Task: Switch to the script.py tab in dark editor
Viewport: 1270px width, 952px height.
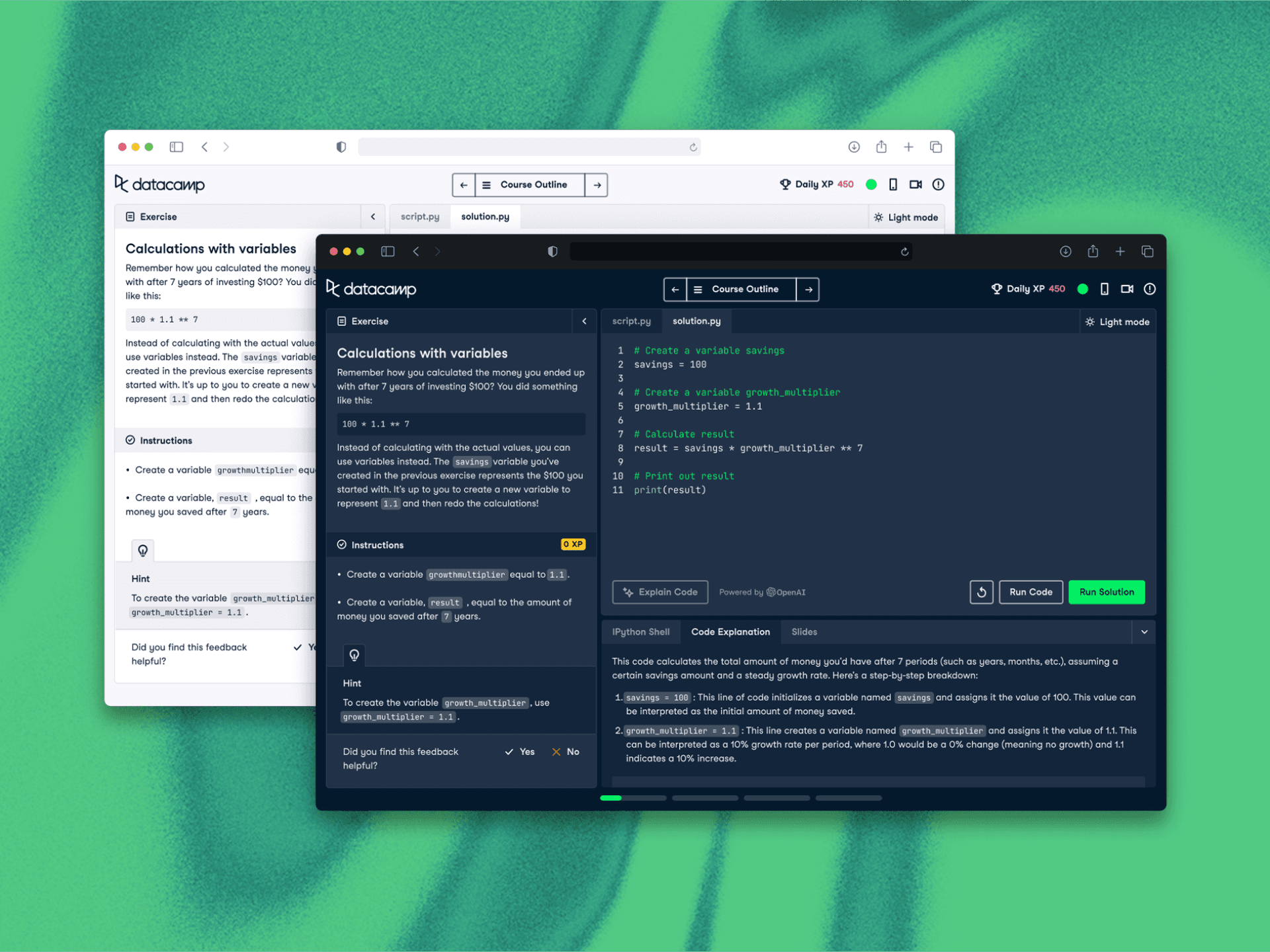Action: (x=631, y=321)
